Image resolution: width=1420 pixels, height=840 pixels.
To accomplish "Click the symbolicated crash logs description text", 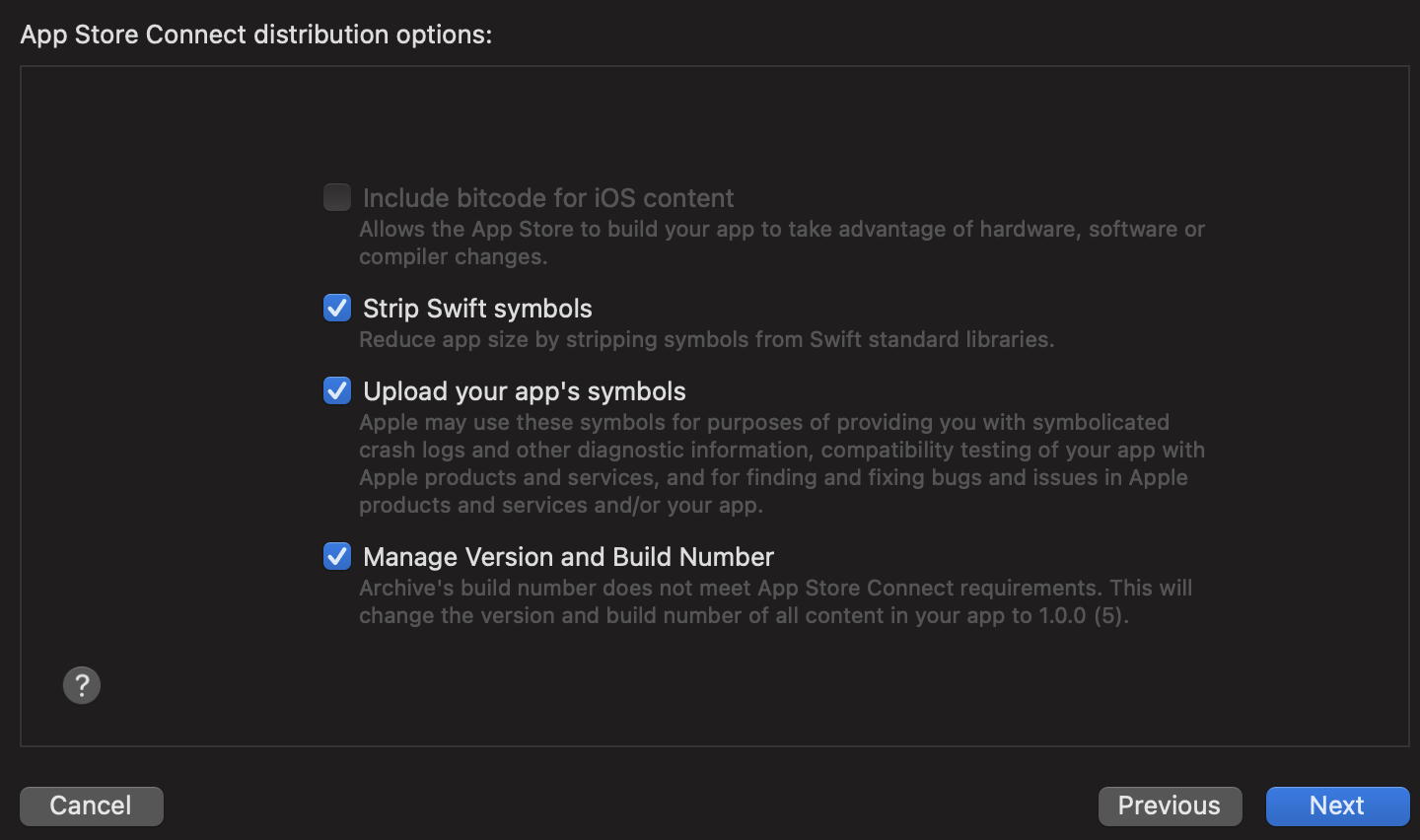I will pos(782,463).
